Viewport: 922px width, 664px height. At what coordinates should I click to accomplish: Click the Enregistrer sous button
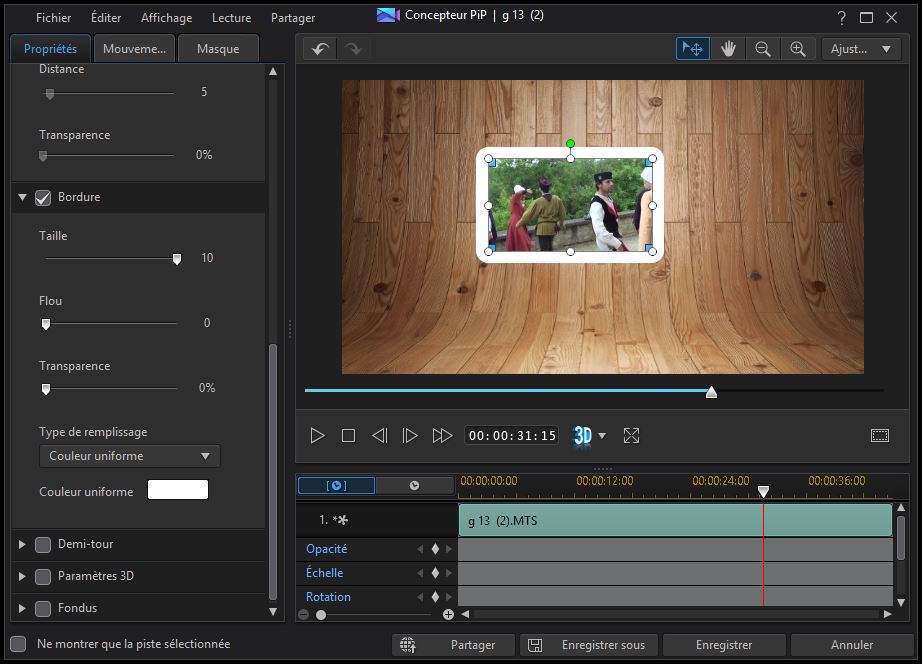pos(590,645)
